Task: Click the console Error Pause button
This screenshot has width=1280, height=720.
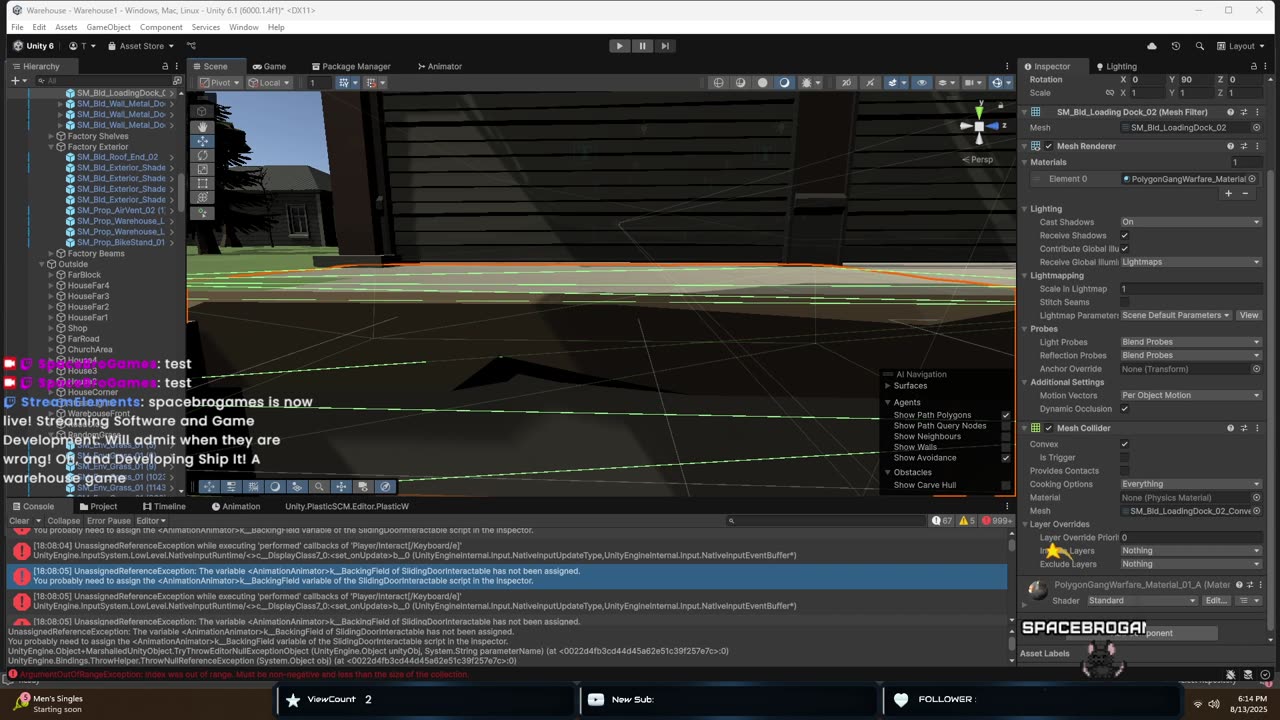Action: [108, 521]
